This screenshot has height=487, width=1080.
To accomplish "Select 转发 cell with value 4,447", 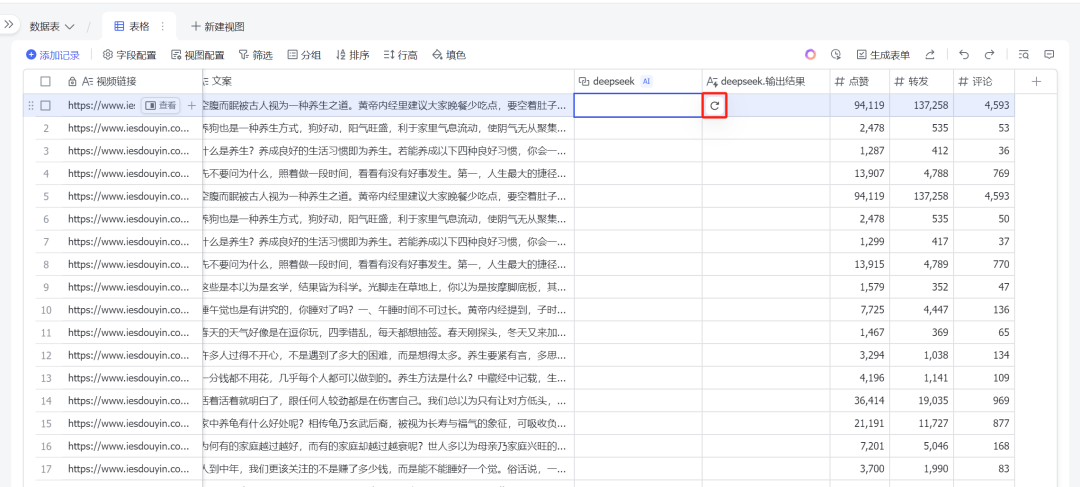I will [x=922, y=310].
